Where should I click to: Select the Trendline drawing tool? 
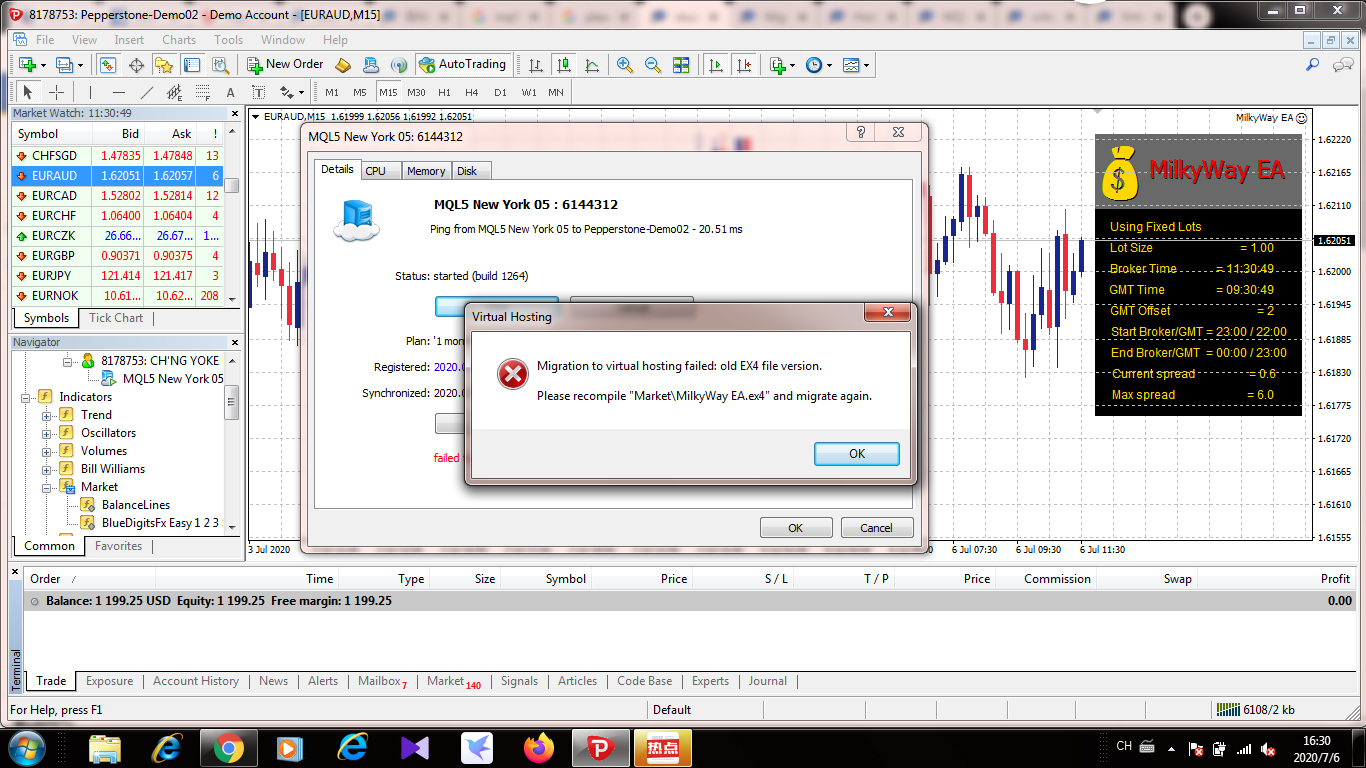pyautogui.click(x=147, y=92)
